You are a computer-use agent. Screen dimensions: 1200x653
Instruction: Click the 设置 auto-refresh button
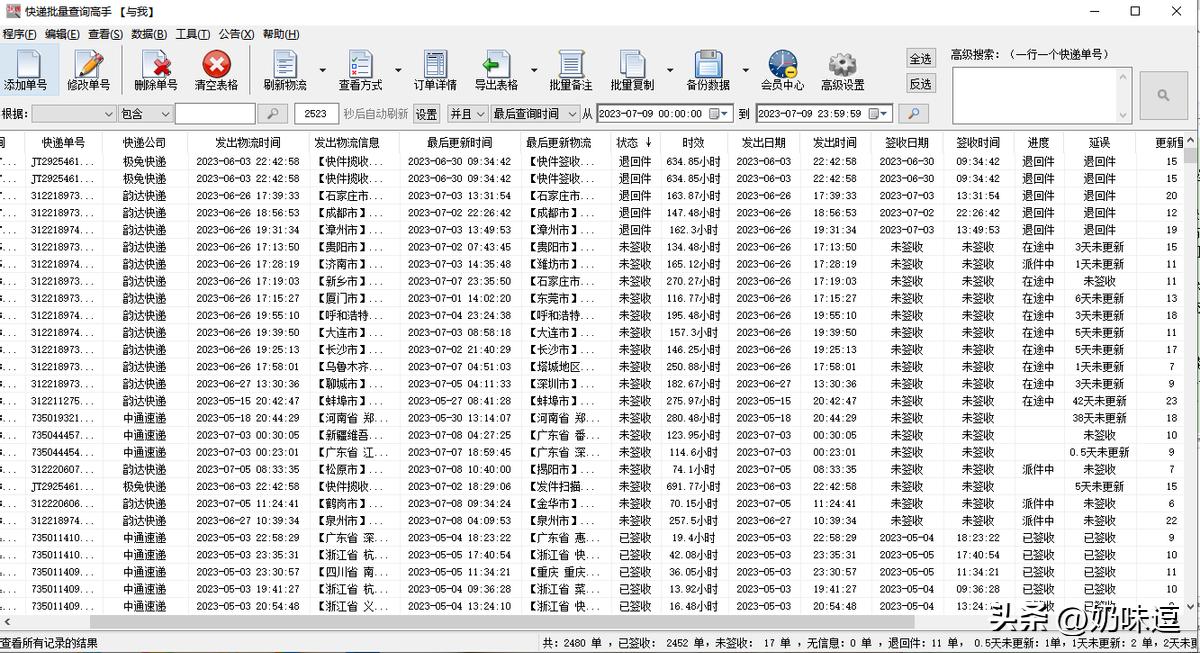click(x=425, y=113)
